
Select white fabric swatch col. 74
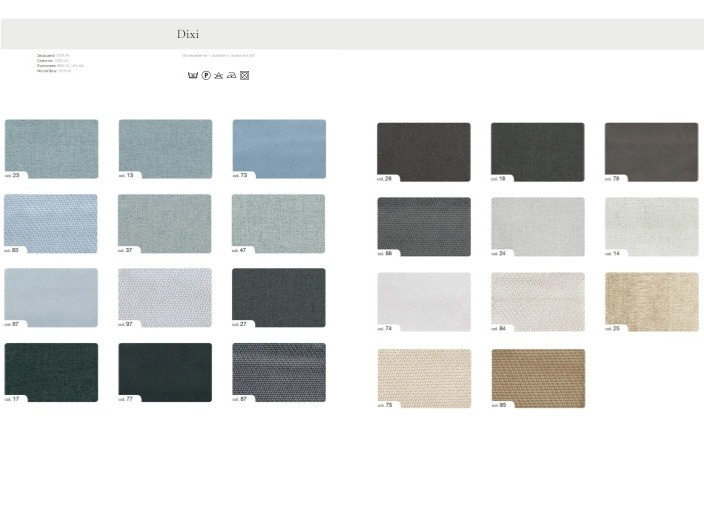coord(423,301)
